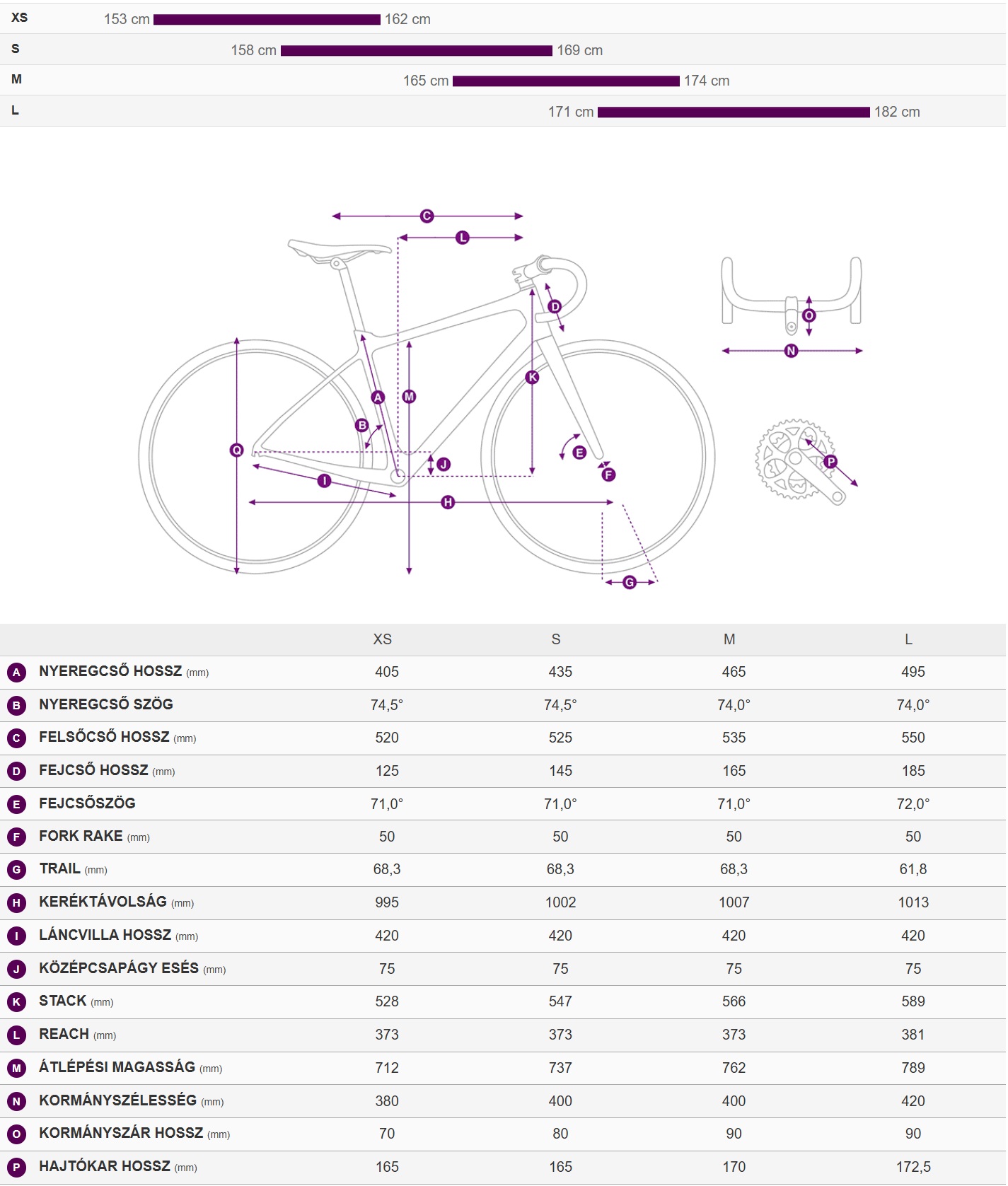This screenshot has height=1186, width=1008.
Task: Click the saddle on the bike diagram
Action: click(x=338, y=250)
